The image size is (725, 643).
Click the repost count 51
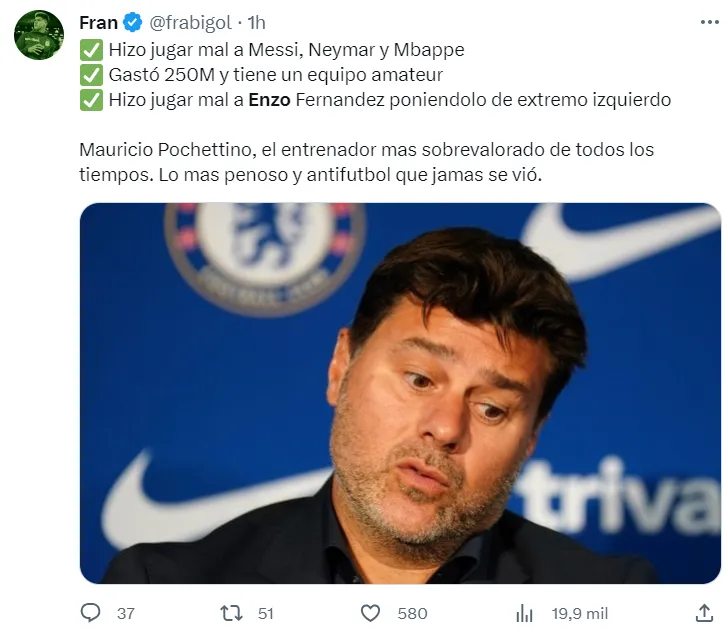click(265, 613)
